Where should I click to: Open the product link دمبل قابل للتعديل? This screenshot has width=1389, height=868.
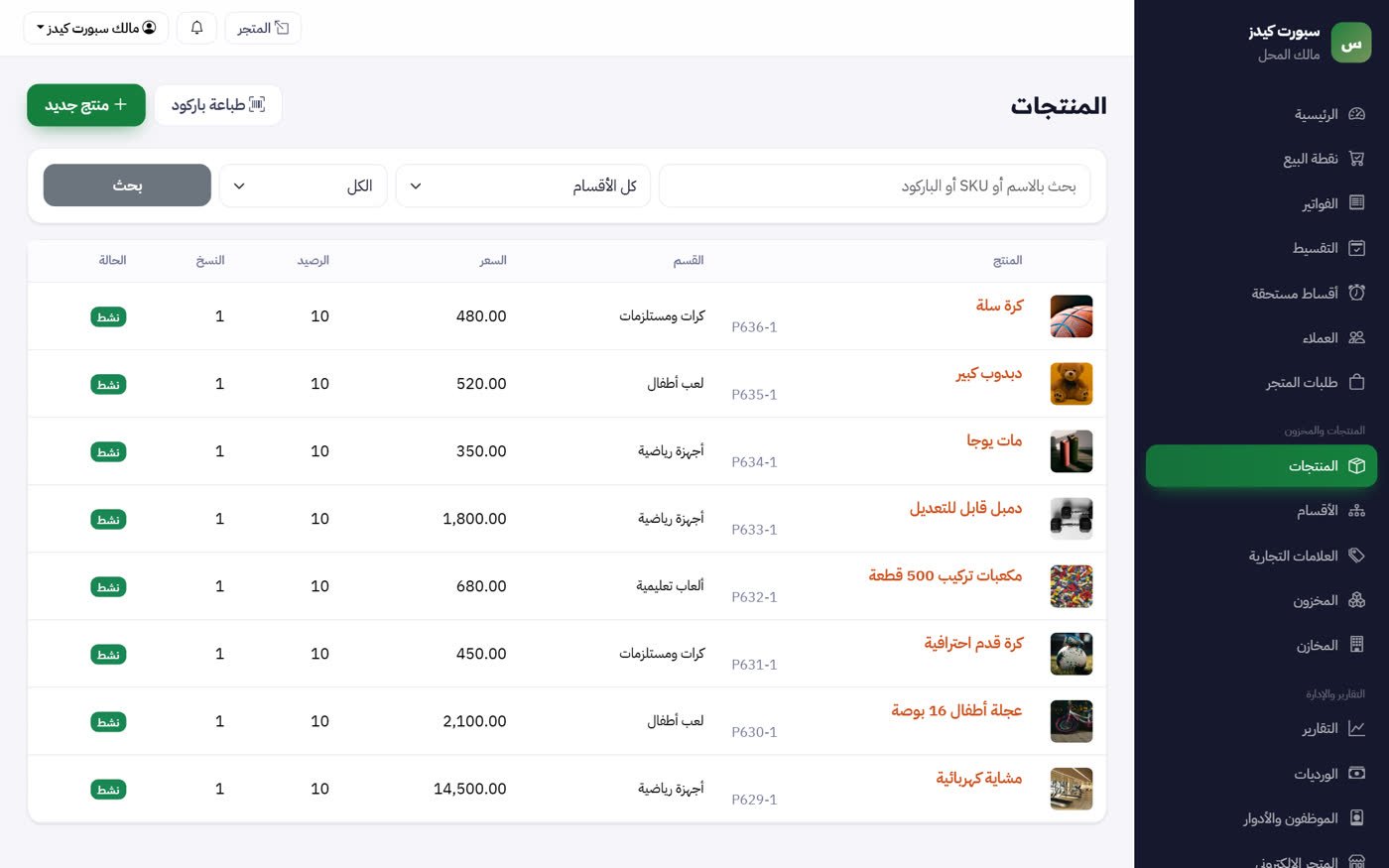(x=965, y=508)
